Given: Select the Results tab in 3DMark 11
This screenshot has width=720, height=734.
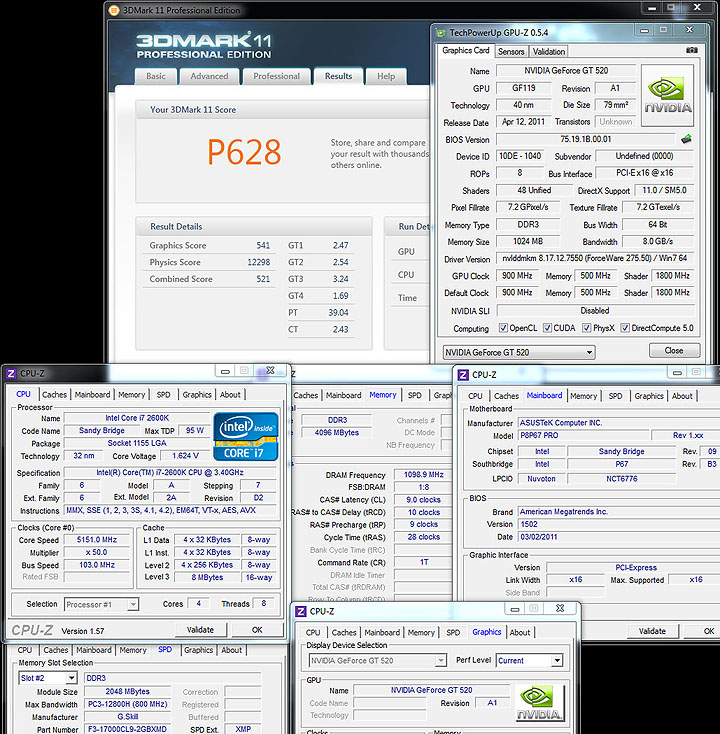Looking at the screenshot, I should point(338,76).
